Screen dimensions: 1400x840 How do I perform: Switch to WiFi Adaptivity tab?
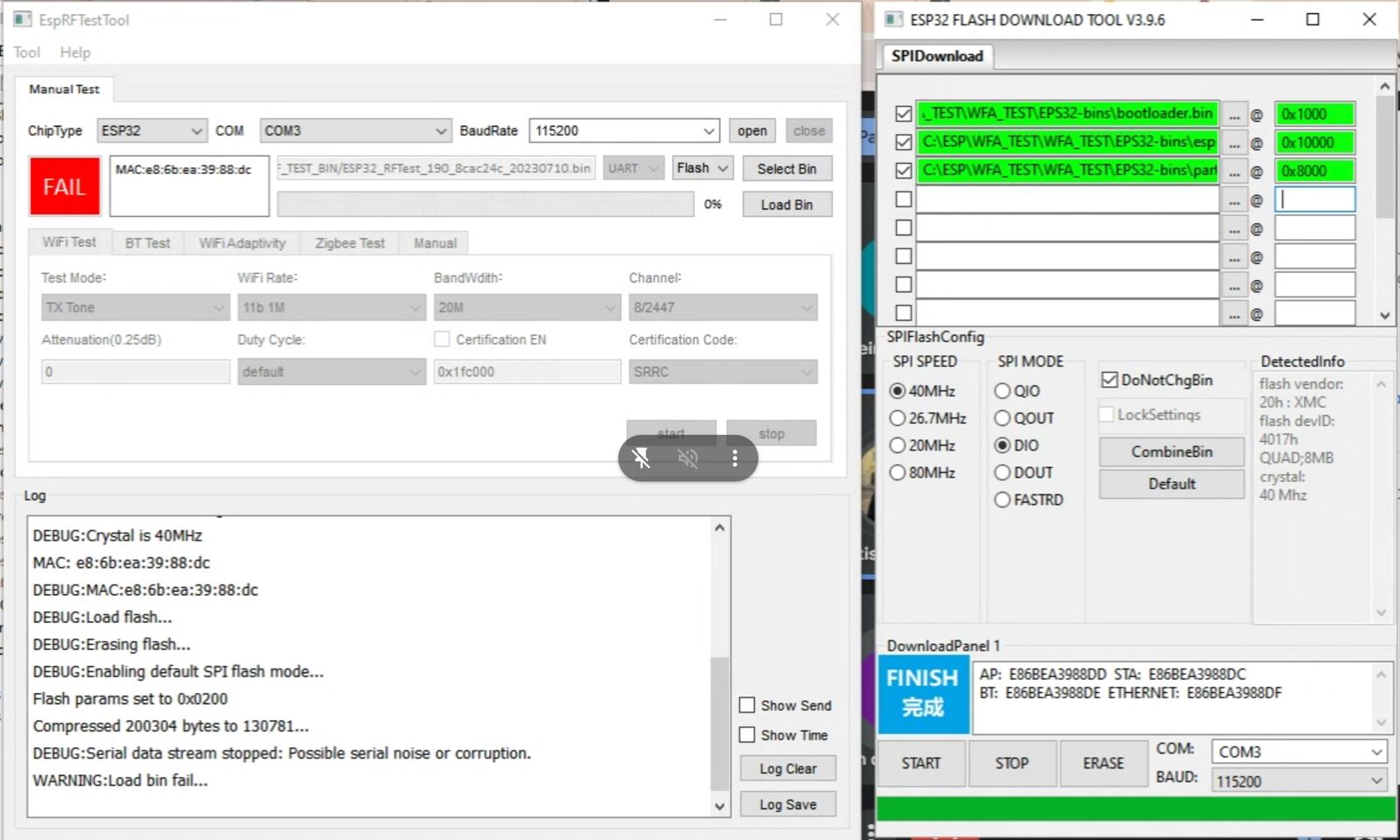[242, 243]
